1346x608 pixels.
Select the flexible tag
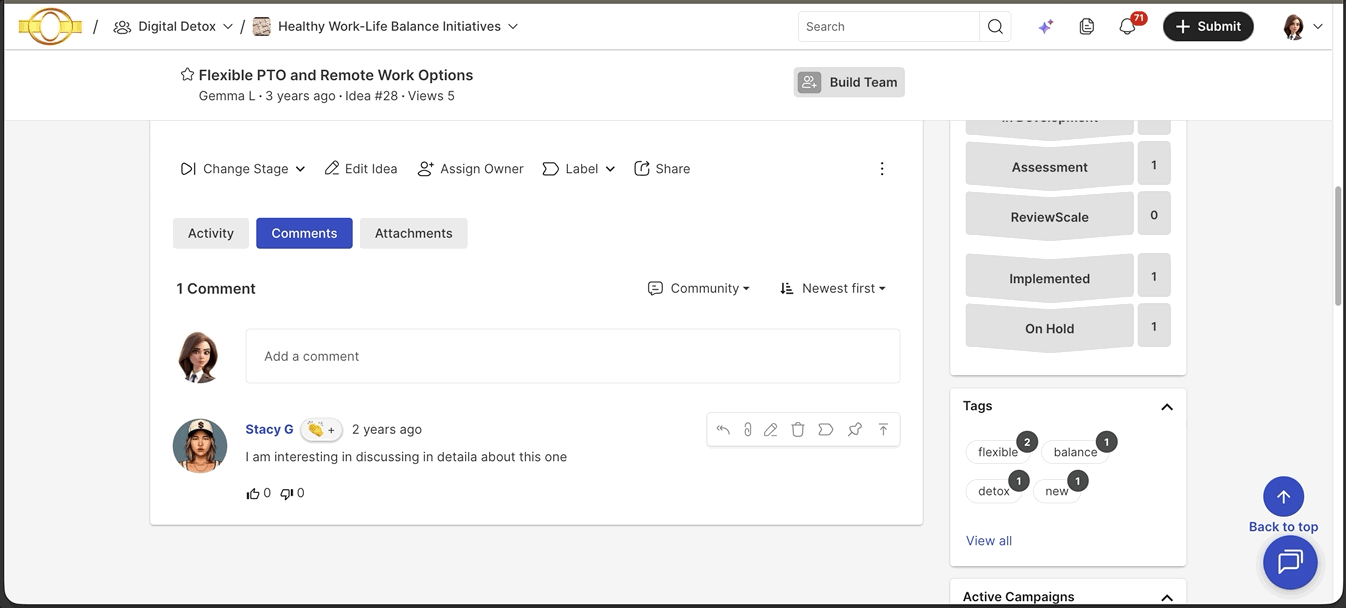(x=998, y=452)
